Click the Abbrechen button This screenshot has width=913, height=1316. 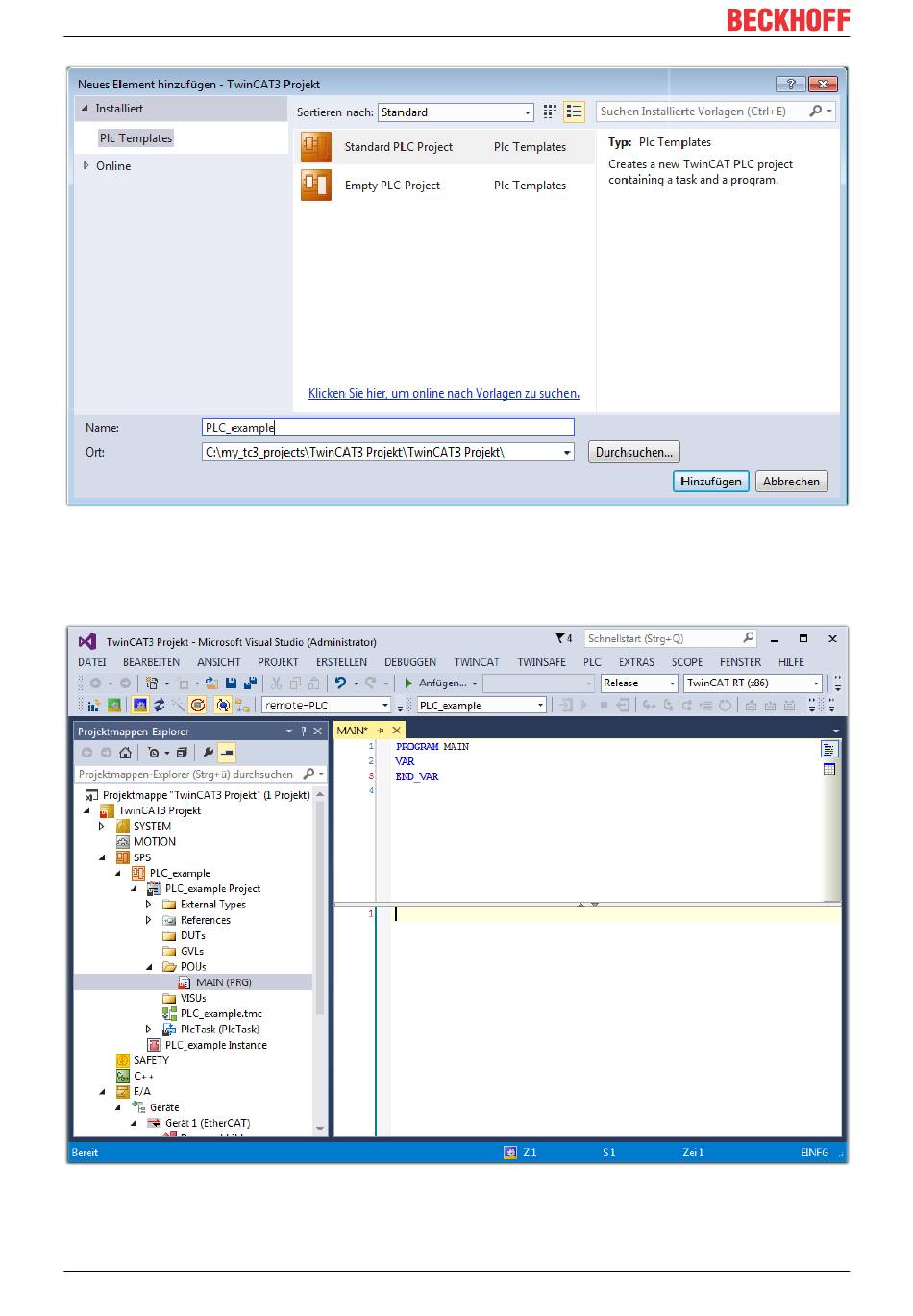tap(792, 482)
